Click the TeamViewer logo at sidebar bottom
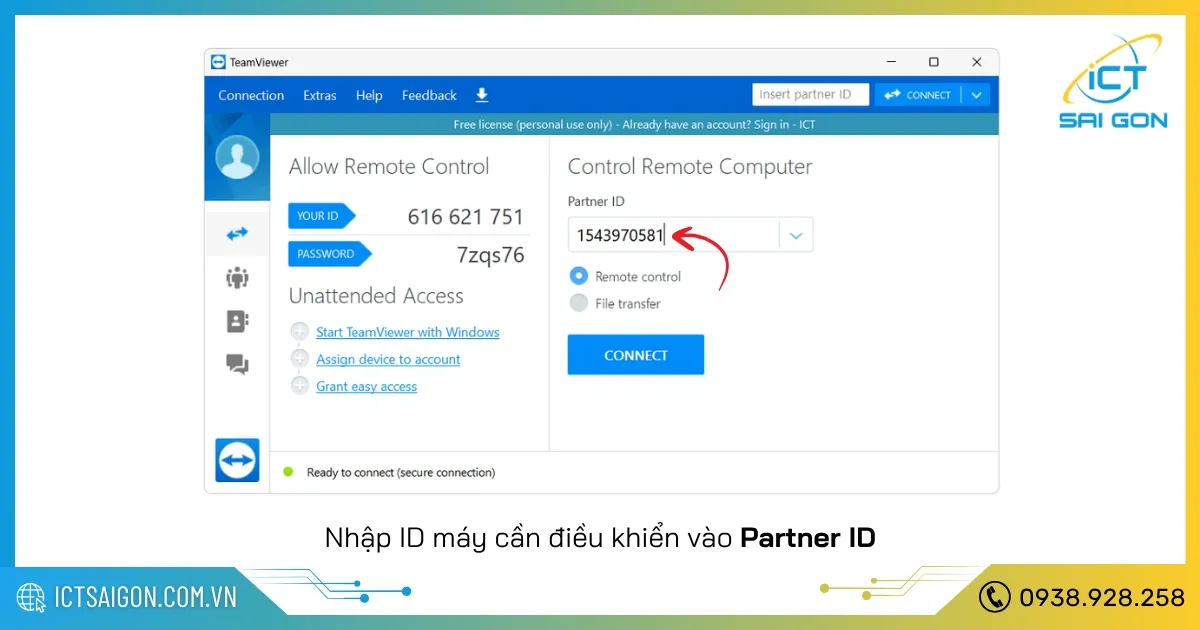This screenshot has height=630, width=1200. tap(237, 460)
